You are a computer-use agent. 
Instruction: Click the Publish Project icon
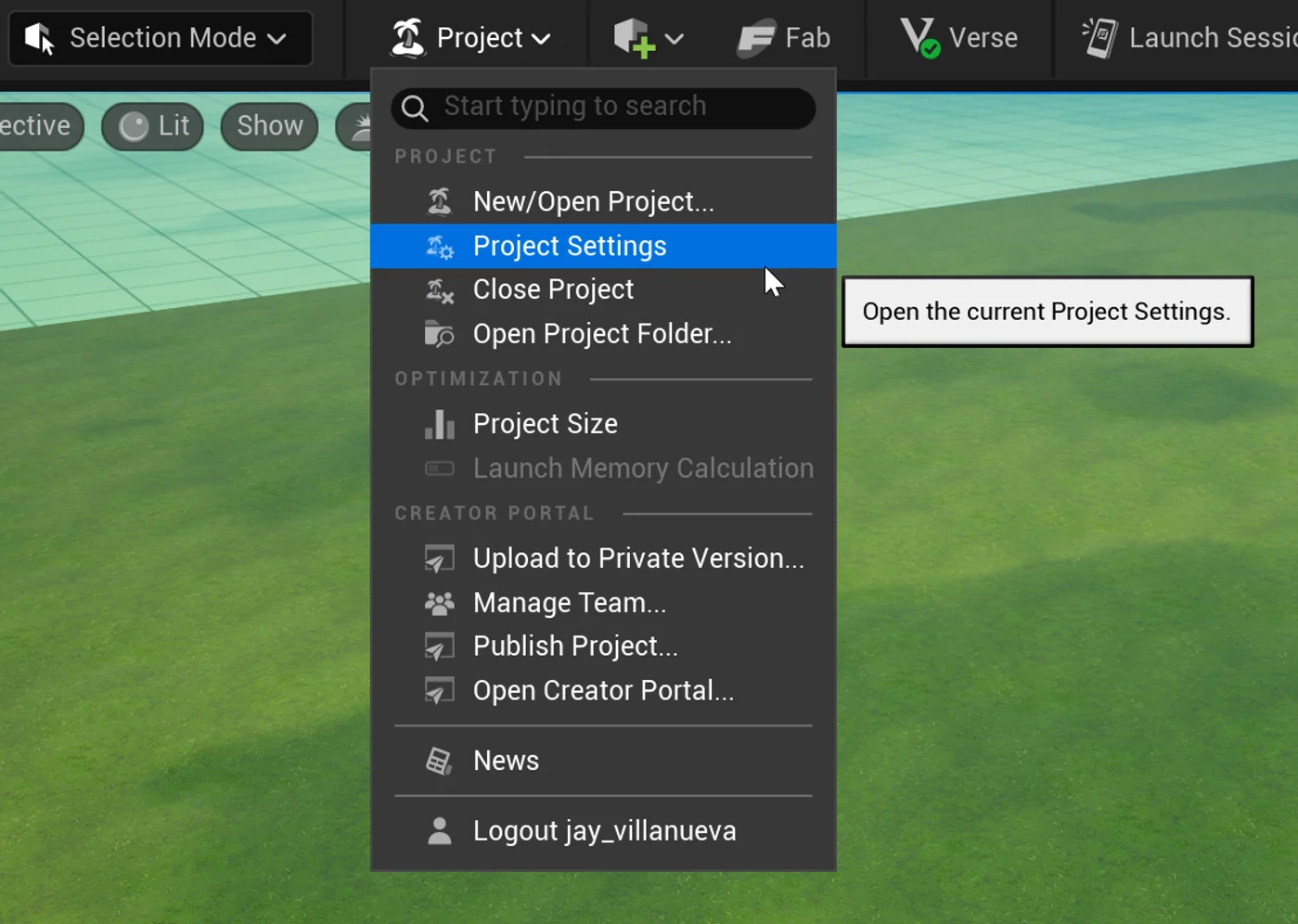(440, 647)
